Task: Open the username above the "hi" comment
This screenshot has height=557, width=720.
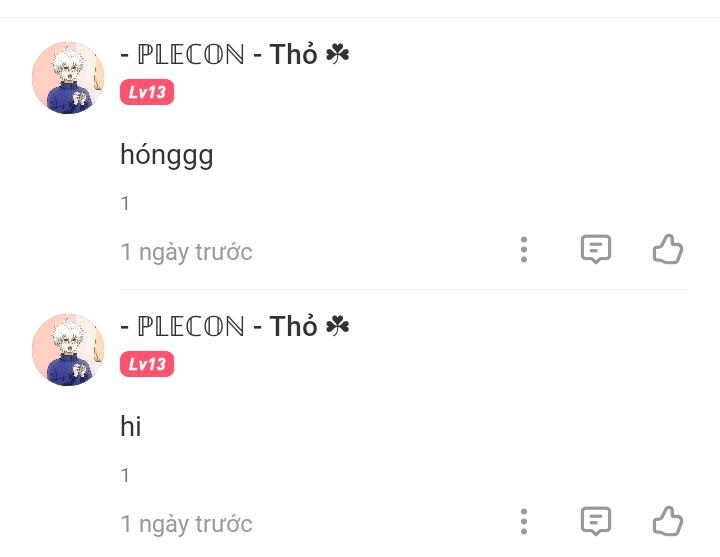Action: (x=235, y=326)
